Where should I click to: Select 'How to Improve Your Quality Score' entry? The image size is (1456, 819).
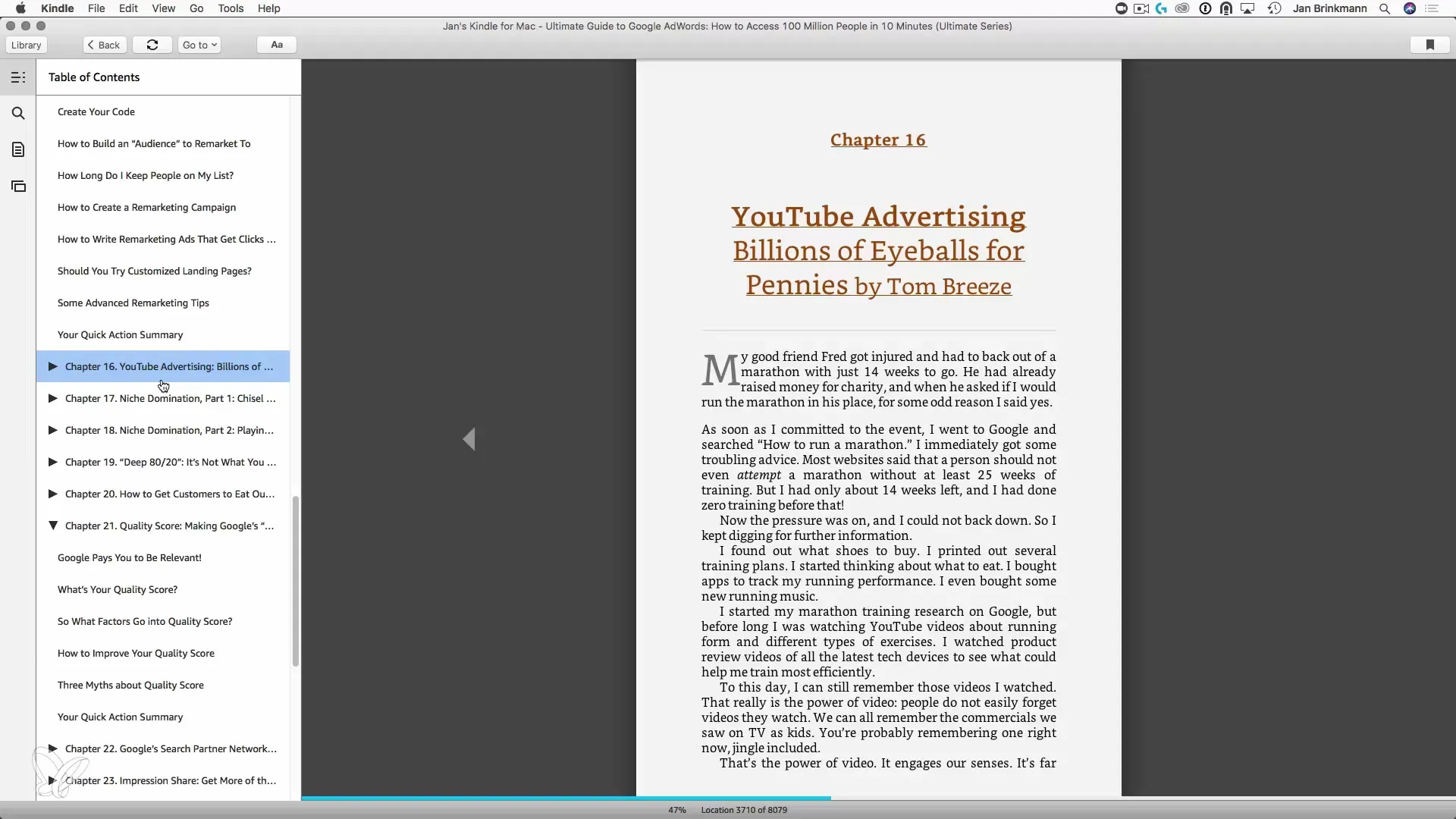(136, 653)
